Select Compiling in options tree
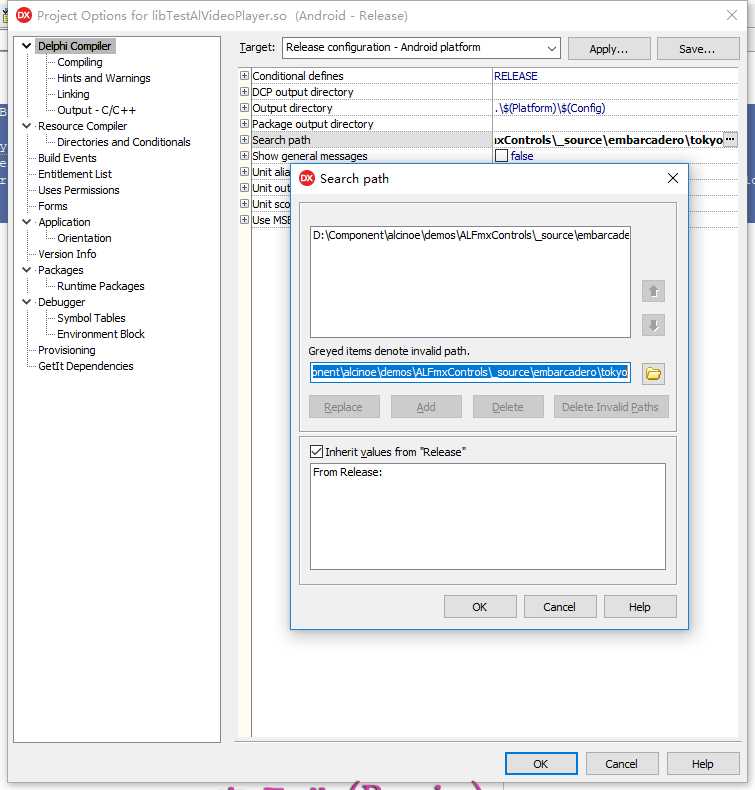Image resolution: width=755 pixels, height=790 pixels. coord(80,62)
